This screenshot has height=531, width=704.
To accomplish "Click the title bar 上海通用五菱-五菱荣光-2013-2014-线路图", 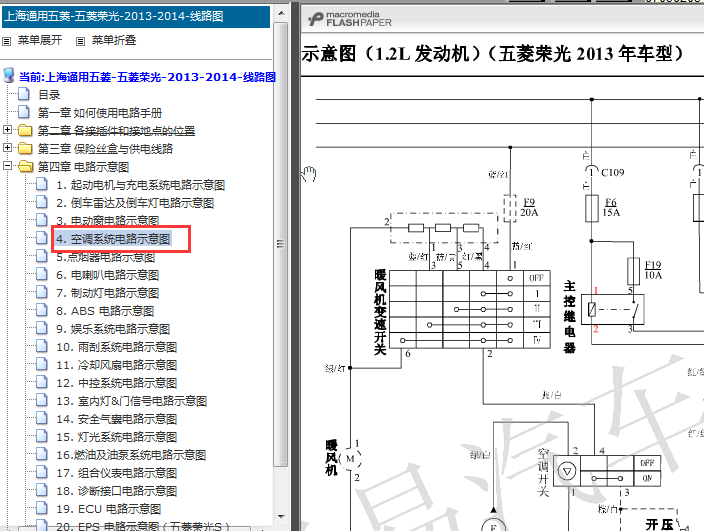I will (x=136, y=16).
